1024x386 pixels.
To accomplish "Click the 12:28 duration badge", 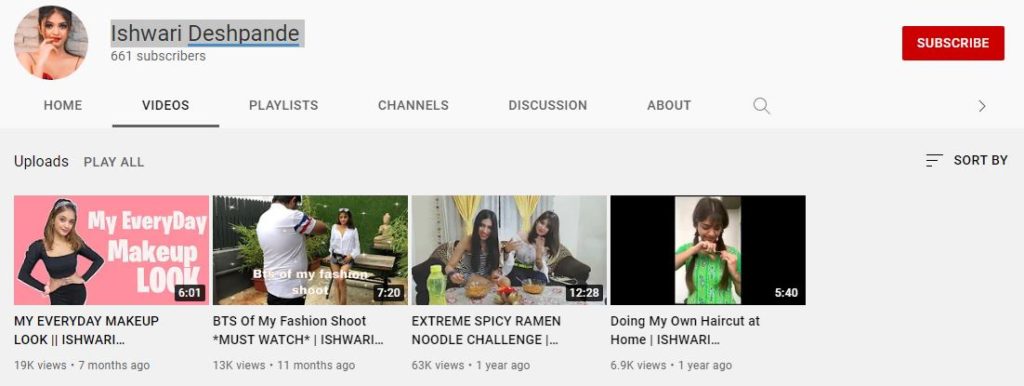I will 584,293.
